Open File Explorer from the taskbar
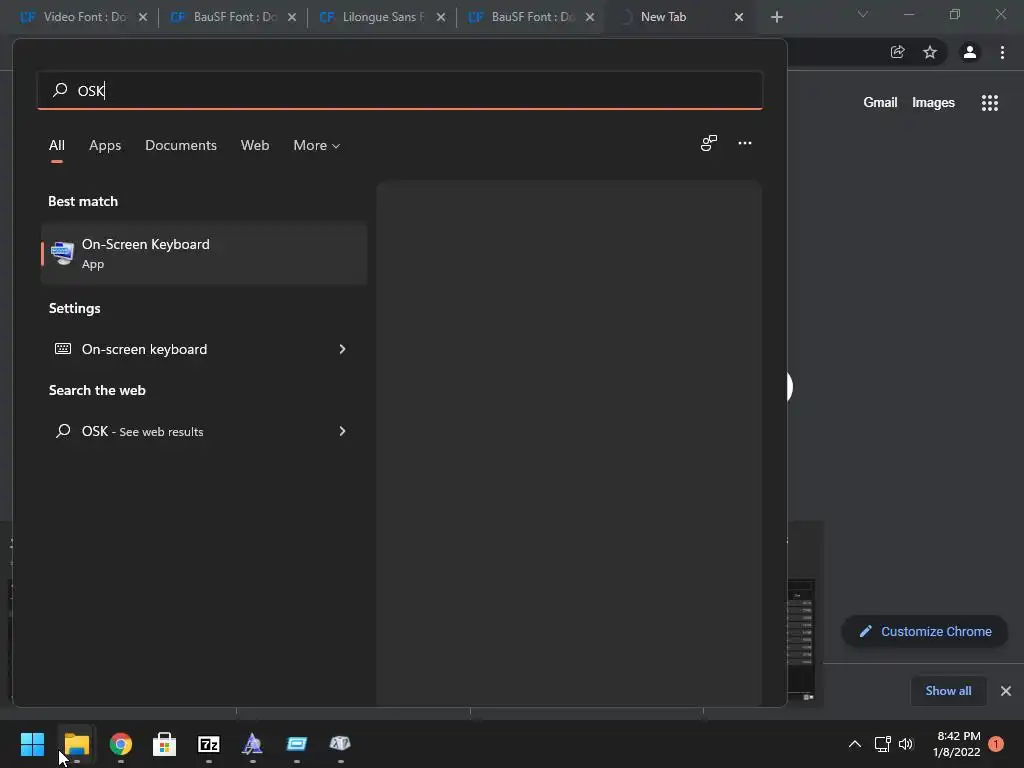 click(x=76, y=744)
